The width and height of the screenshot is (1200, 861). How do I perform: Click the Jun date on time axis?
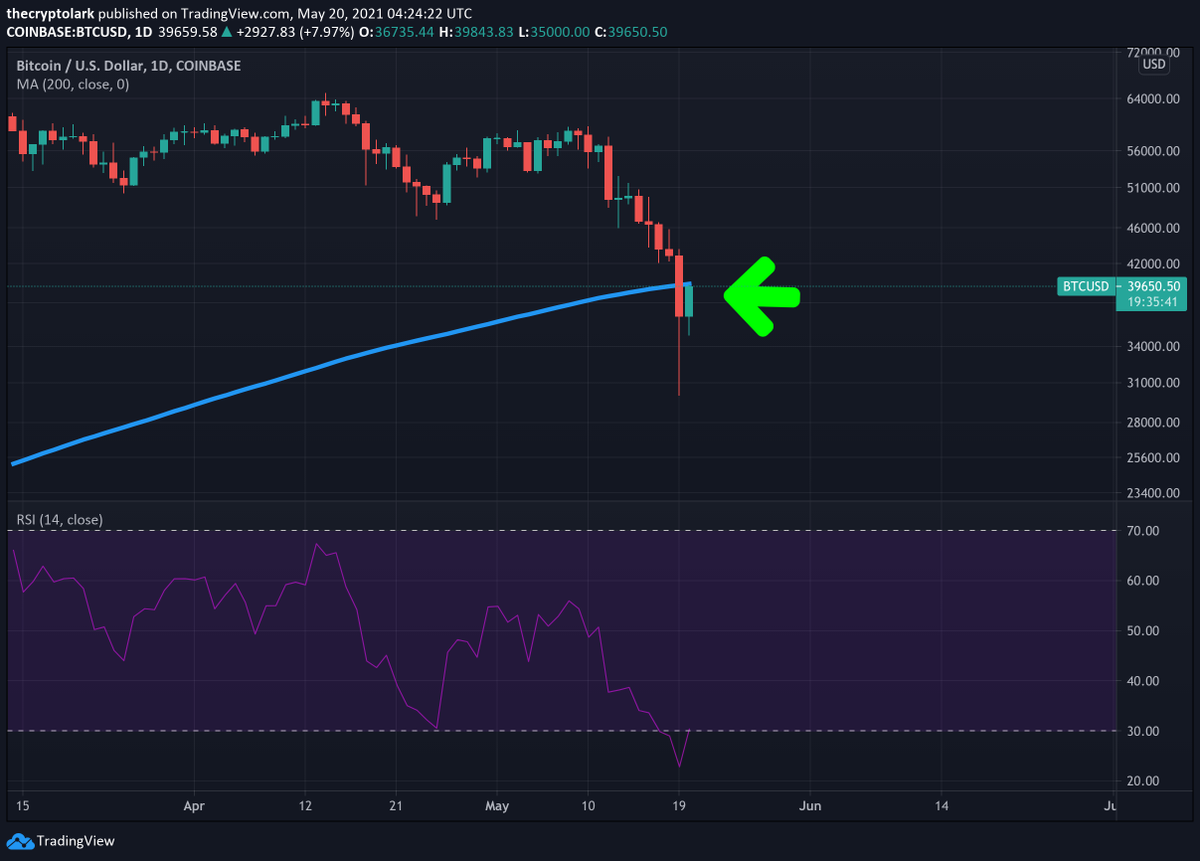tap(811, 805)
